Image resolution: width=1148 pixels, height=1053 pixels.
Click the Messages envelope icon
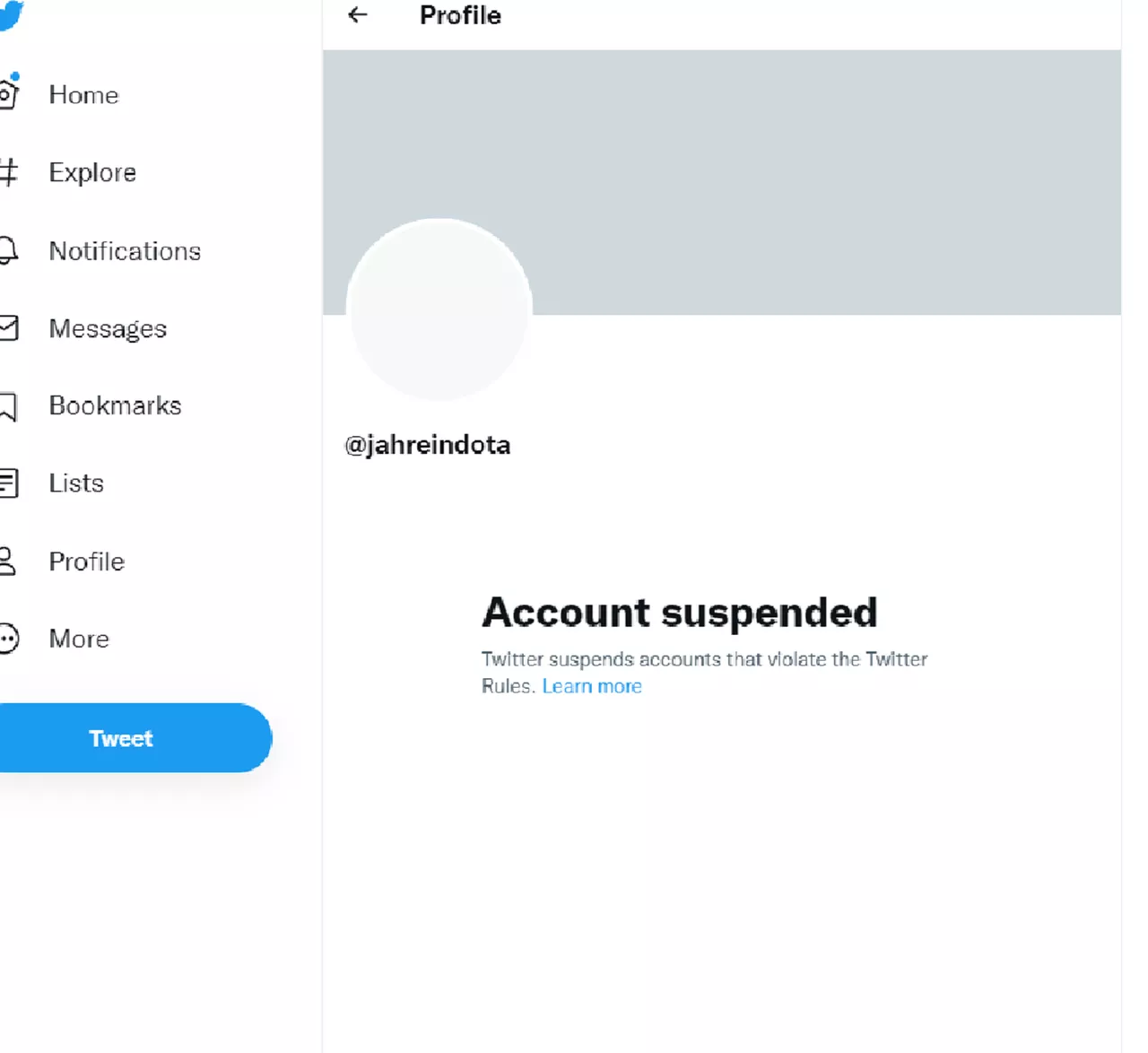point(8,328)
